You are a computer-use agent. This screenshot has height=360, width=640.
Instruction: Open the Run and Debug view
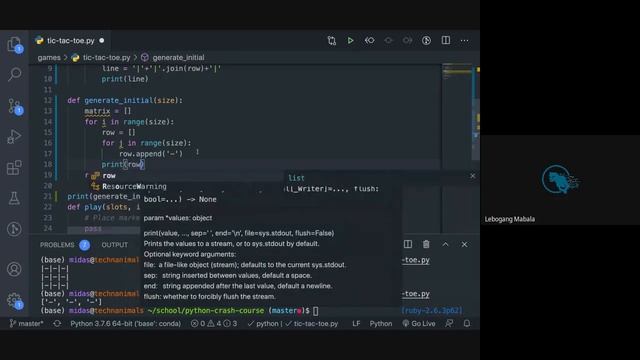pyautogui.click(x=14, y=137)
